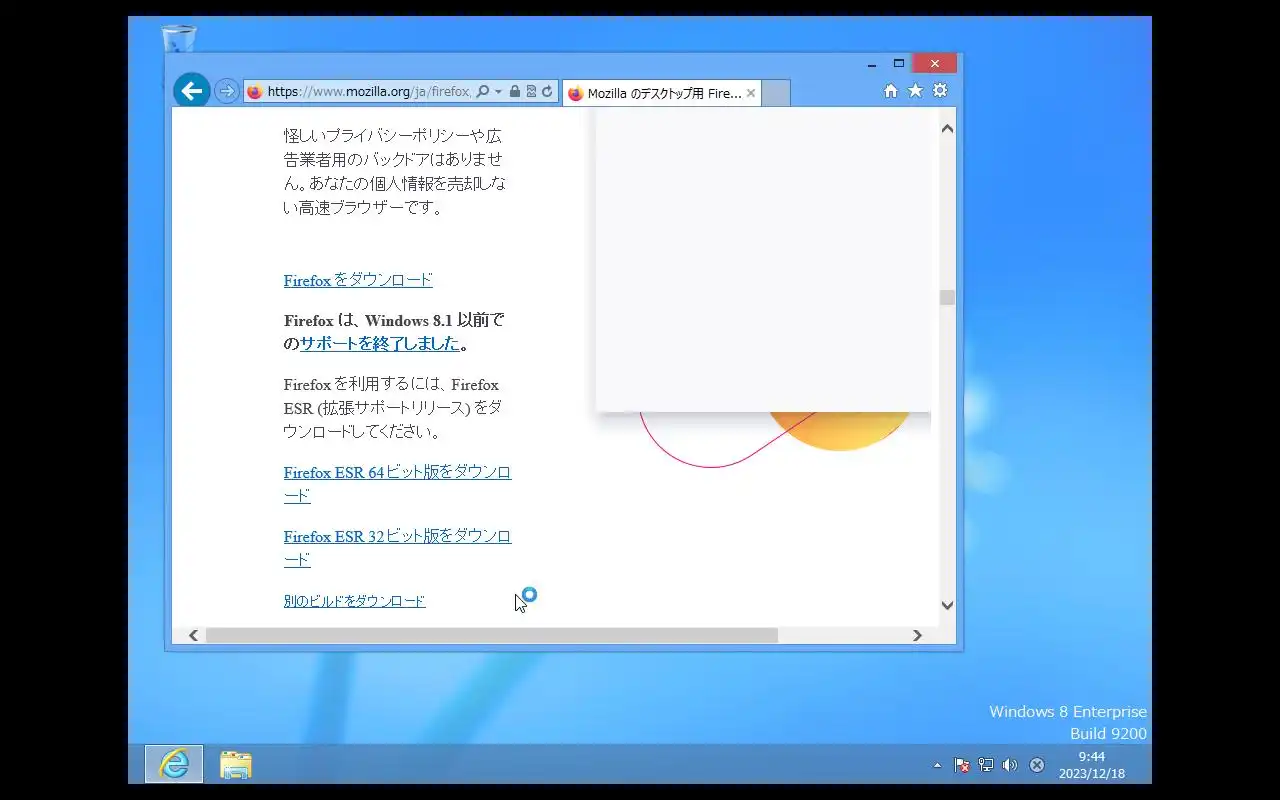The width and height of the screenshot is (1280, 800).
Task: Open the tools gear menu
Action: click(x=940, y=91)
